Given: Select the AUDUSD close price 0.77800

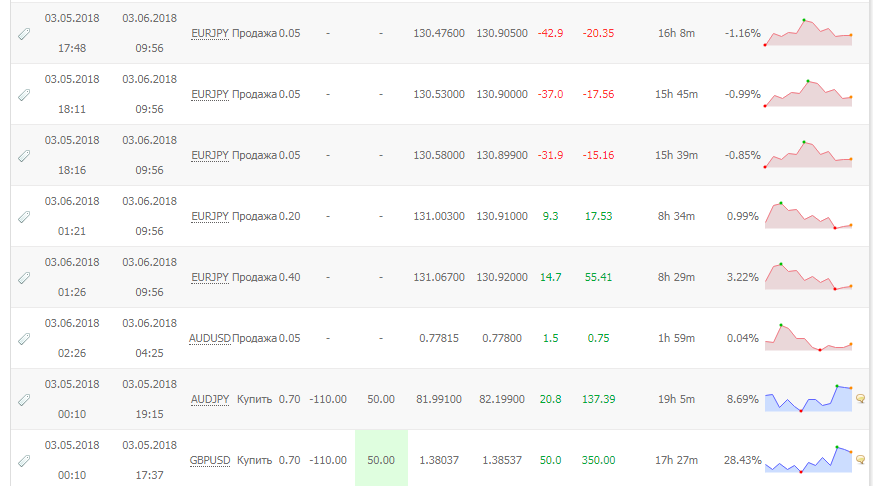Looking at the screenshot, I should point(502,338).
